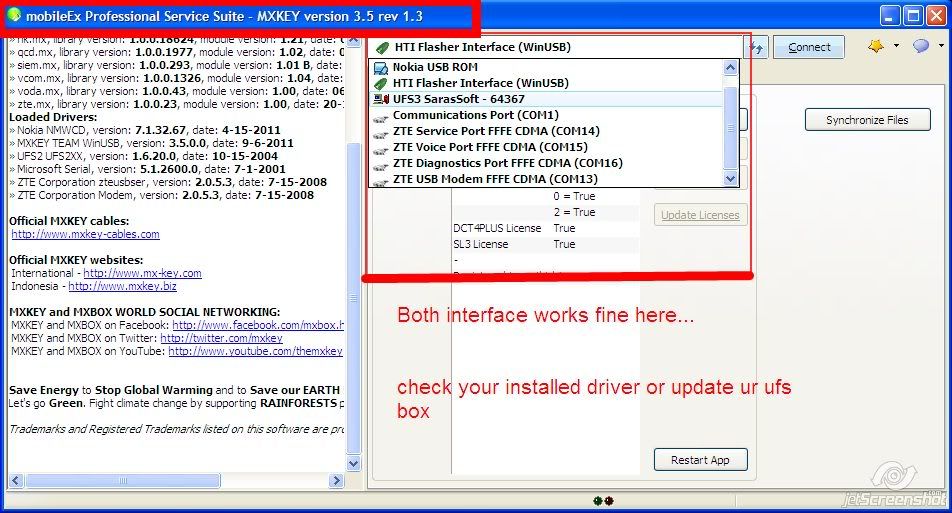This screenshot has width=952, height=513.
Task: Click the log panel scroll down arrow
Action: (353, 463)
